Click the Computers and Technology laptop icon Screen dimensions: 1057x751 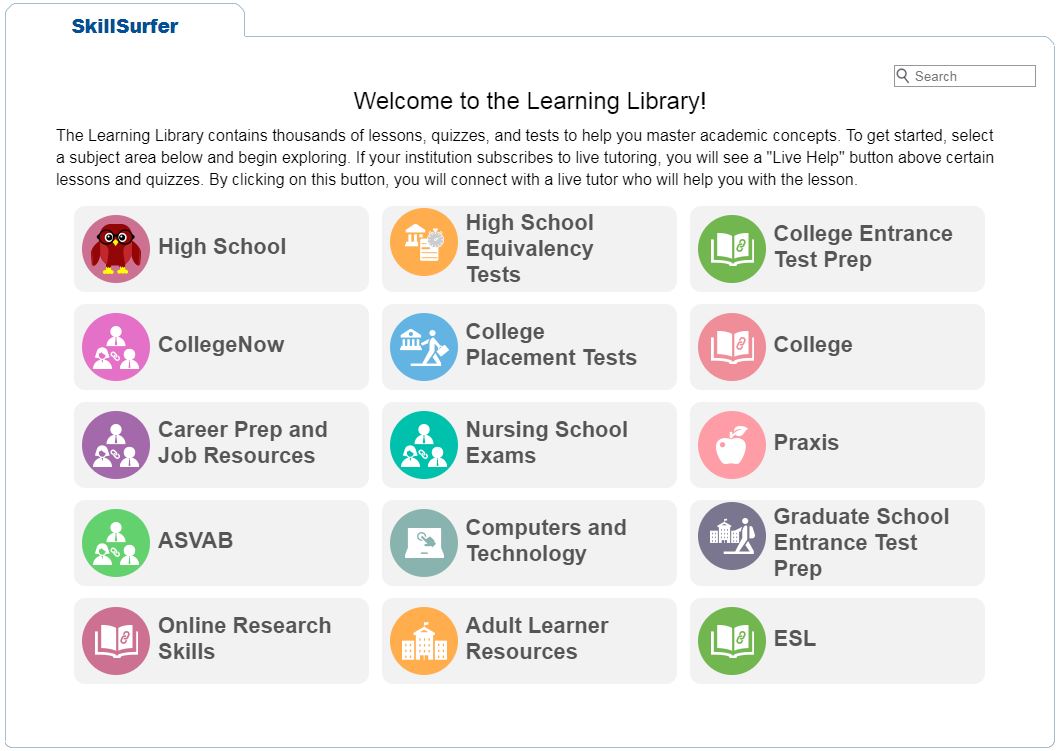424,543
